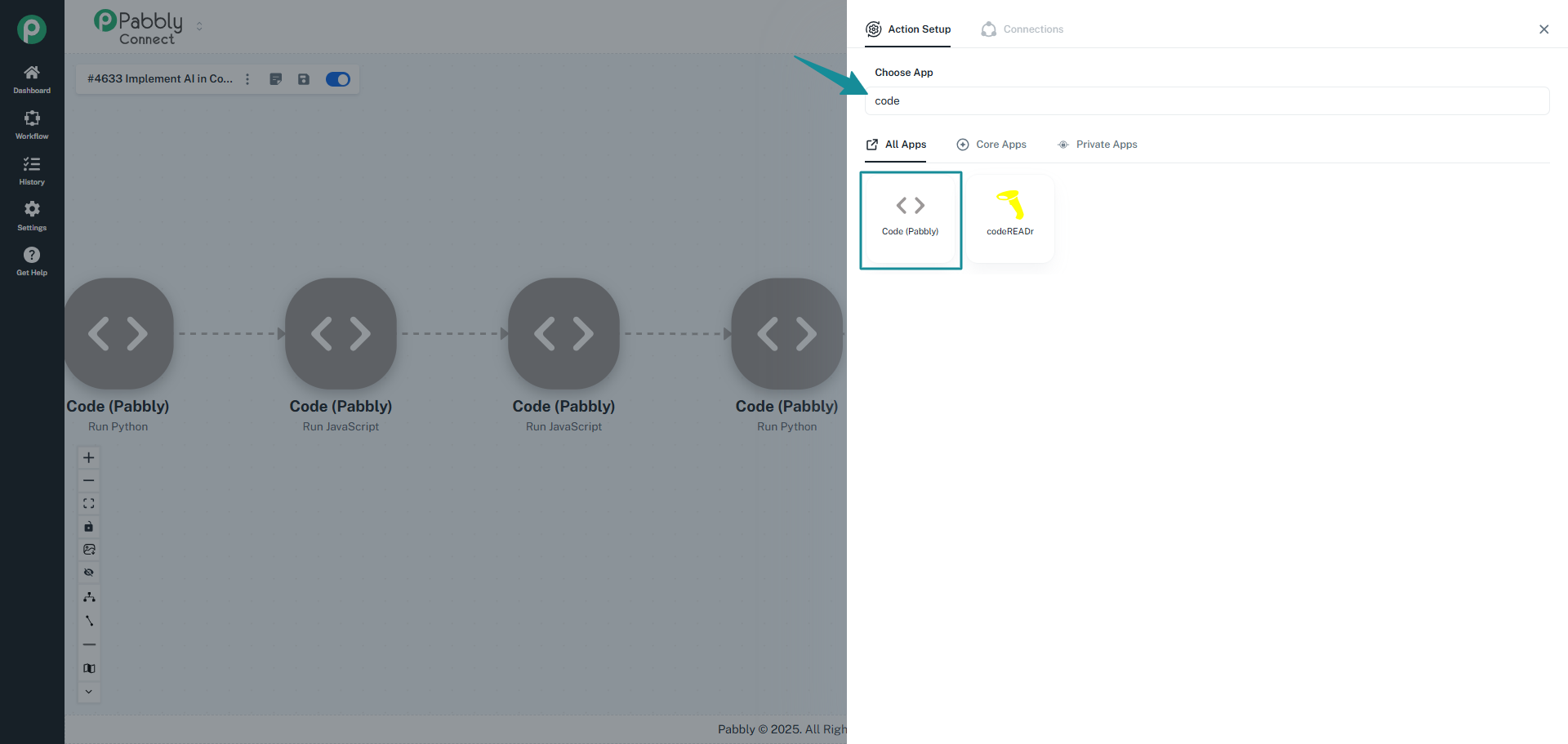Screen dimensions: 1568x744
Task: Open Settings in the left sidebar
Action: (x=32, y=216)
